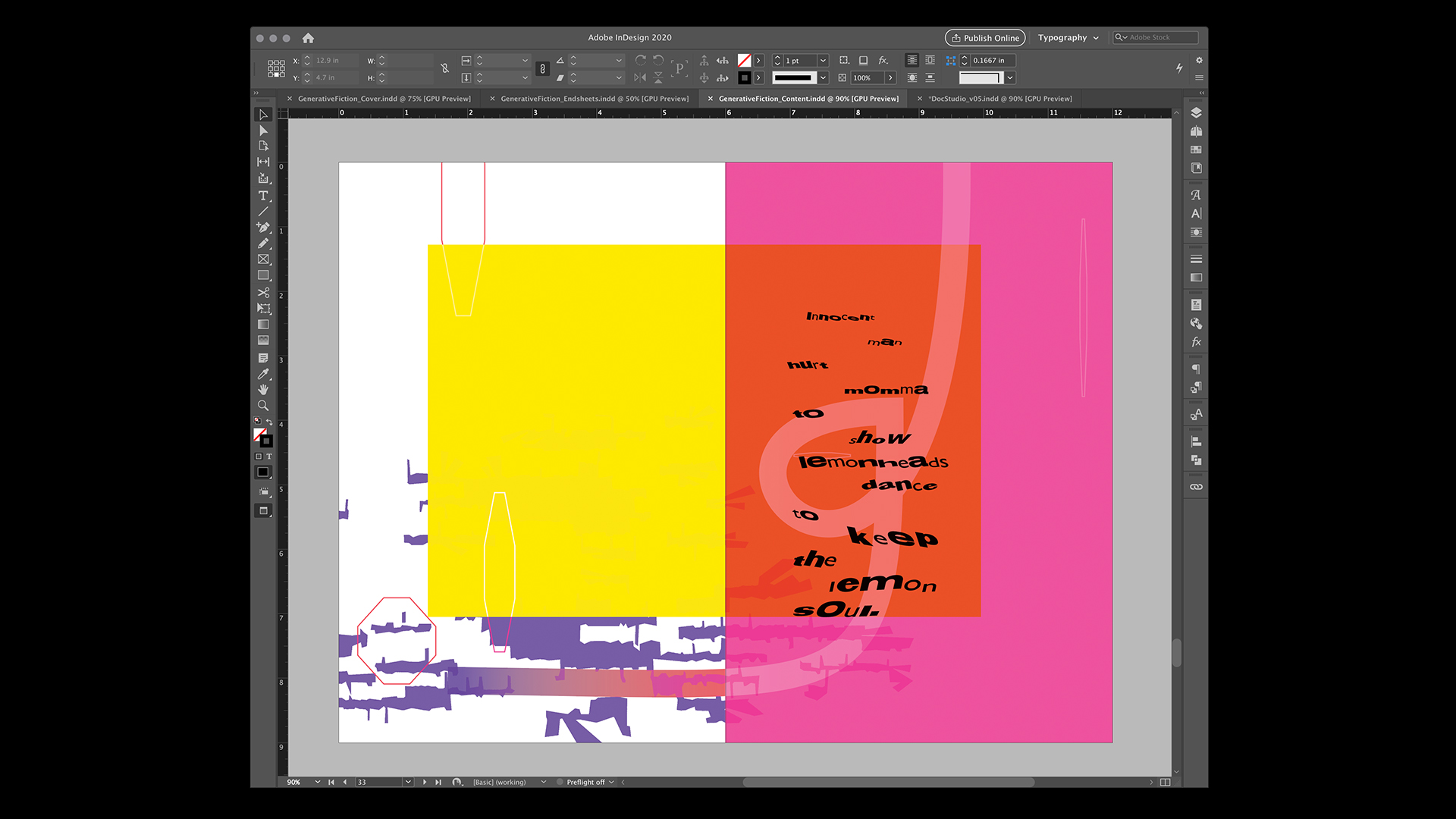The image size is (1456, 819).
Task: Open the stroke weight dropdown
Action: pos(823,61)
